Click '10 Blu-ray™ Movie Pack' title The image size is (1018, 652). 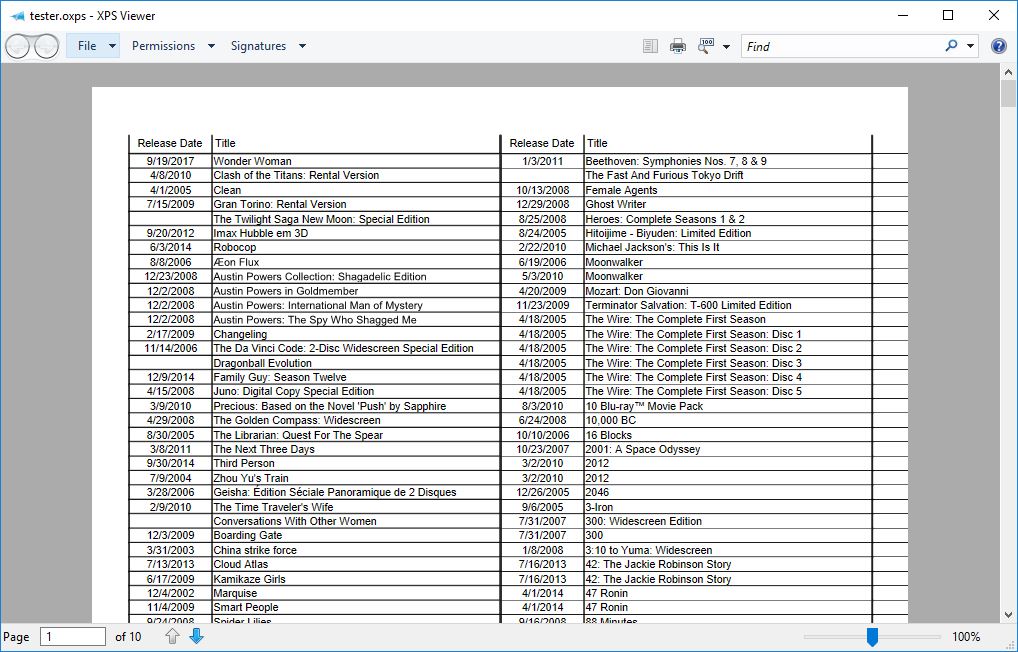click(x=644, y=407)
